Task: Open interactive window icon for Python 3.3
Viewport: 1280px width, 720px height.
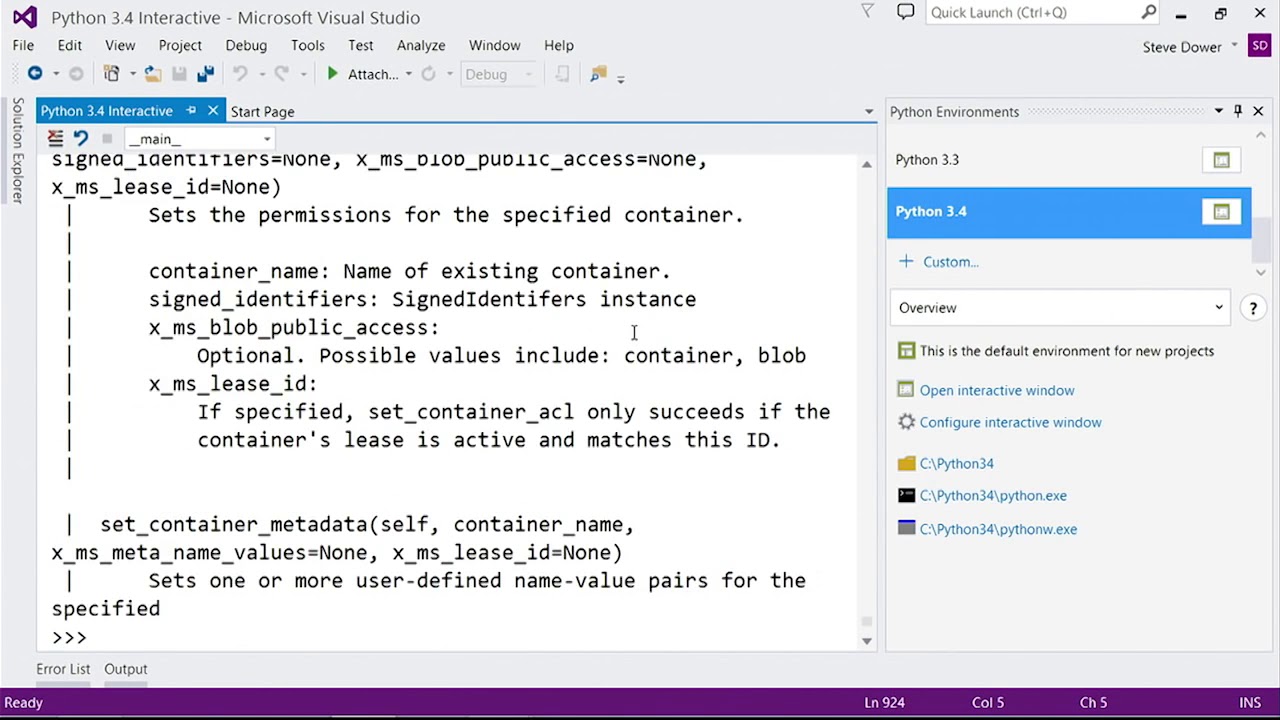Action: click(x=1221, y=160)
